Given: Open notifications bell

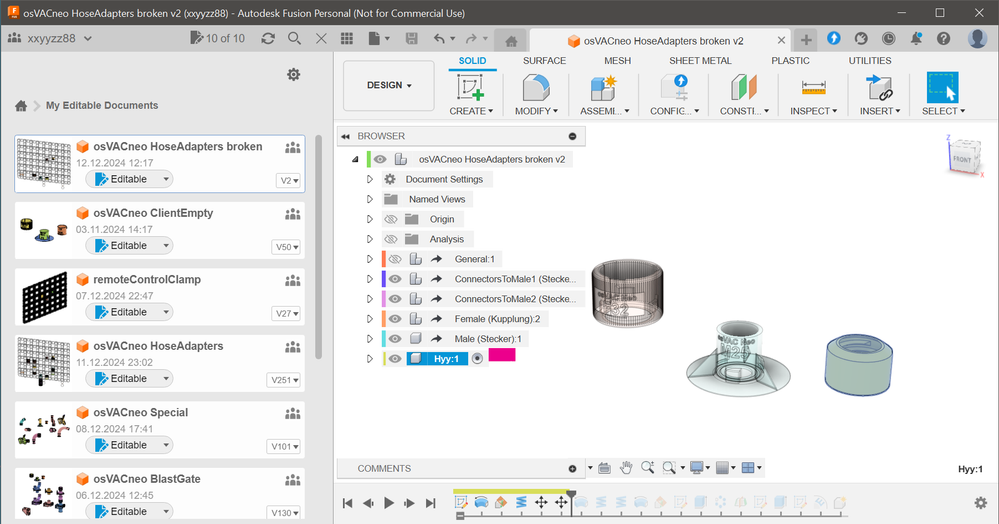Looking at the screenshot, I should 916,38.
